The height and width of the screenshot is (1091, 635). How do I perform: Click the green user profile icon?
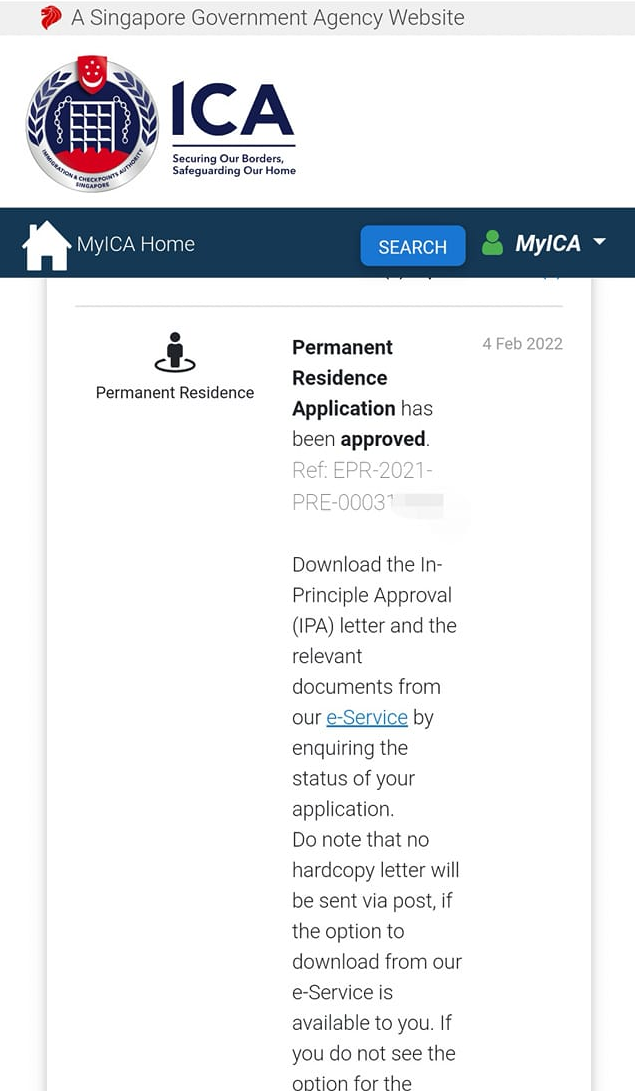pyautogui.click(x=492, y=243)
